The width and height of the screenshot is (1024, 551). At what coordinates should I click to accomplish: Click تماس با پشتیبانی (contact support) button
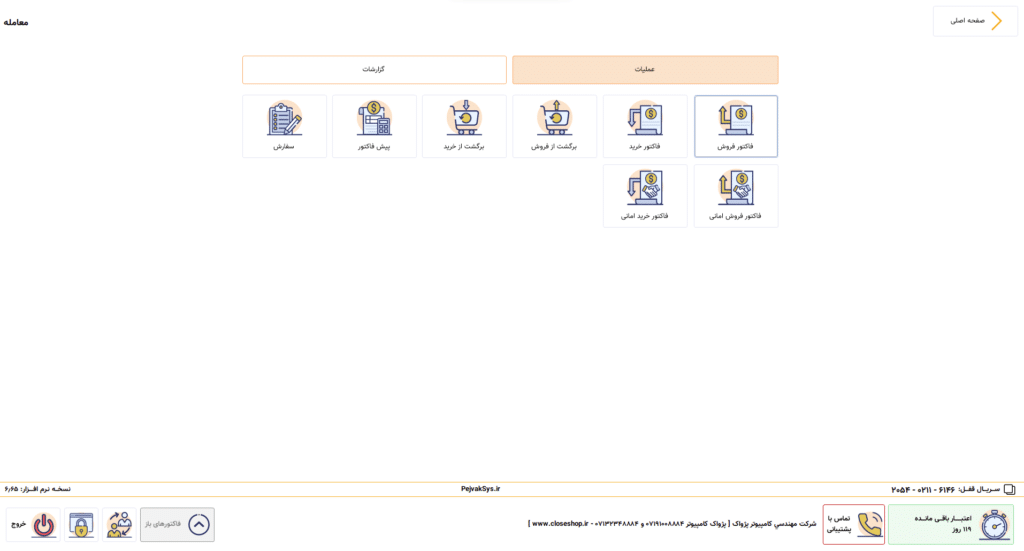pos(854,524)
